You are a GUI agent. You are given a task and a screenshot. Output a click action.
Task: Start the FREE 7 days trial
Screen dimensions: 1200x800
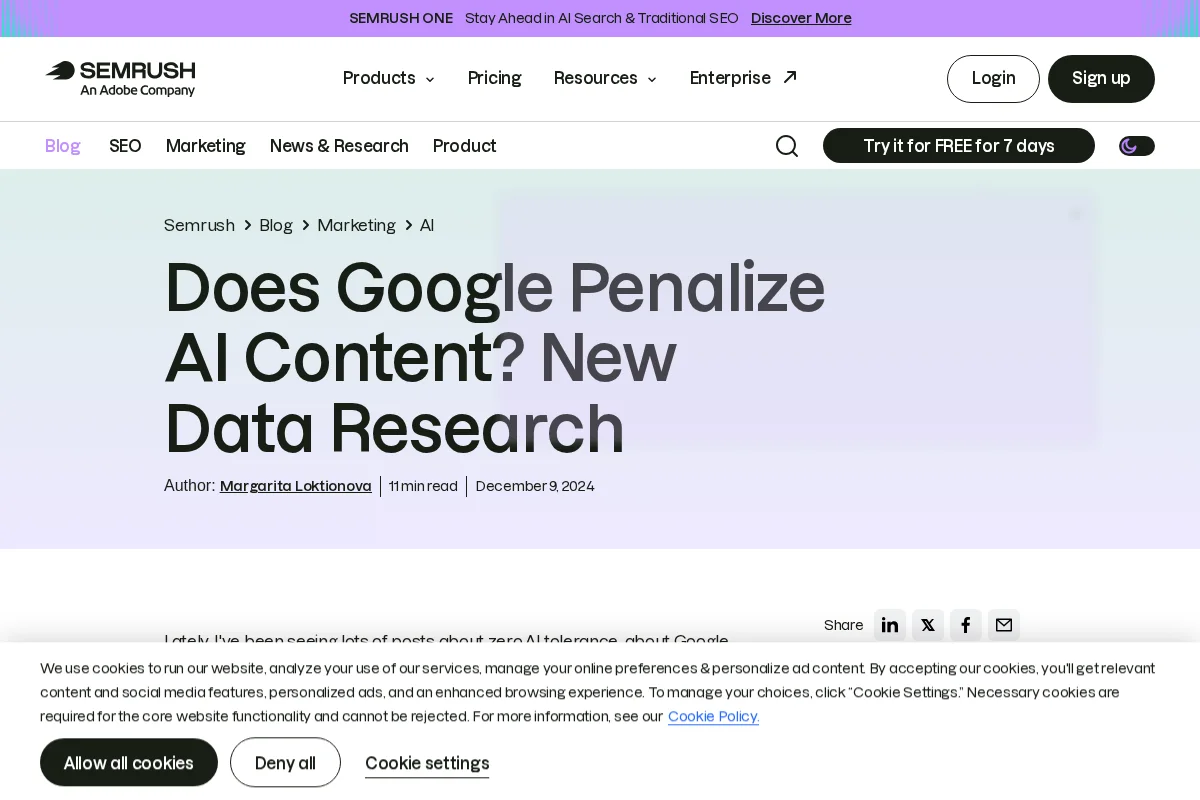pos(959,146)
